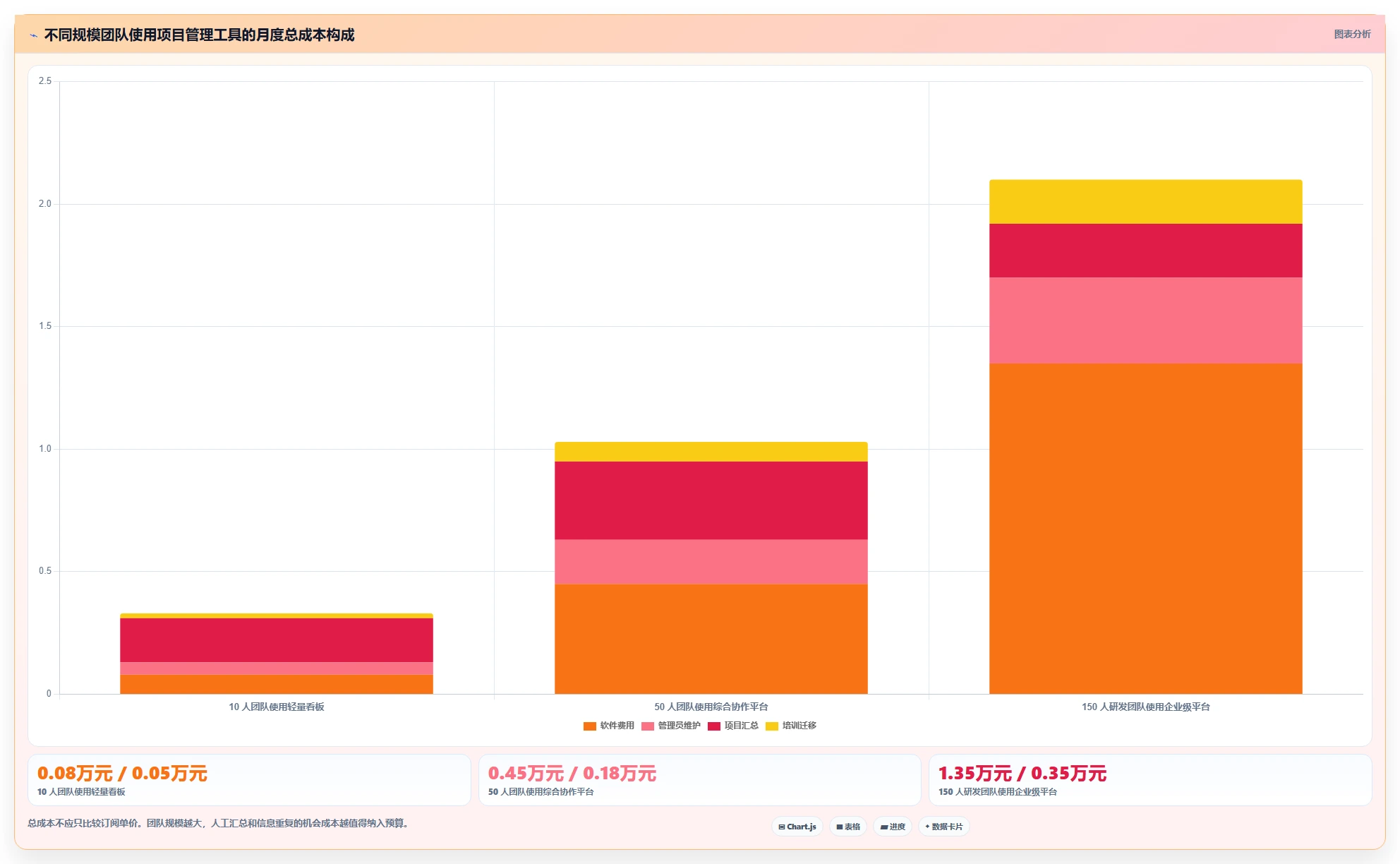Click the 数据卡片 tag chip
The image size is (1400, 864).
tap(944, 827)
